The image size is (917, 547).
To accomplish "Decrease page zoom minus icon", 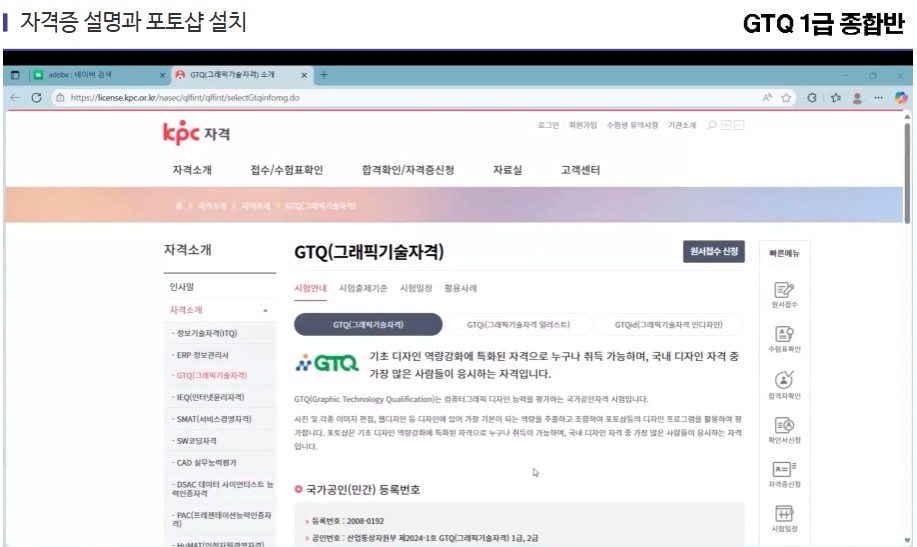I will (x=739, y=125).
